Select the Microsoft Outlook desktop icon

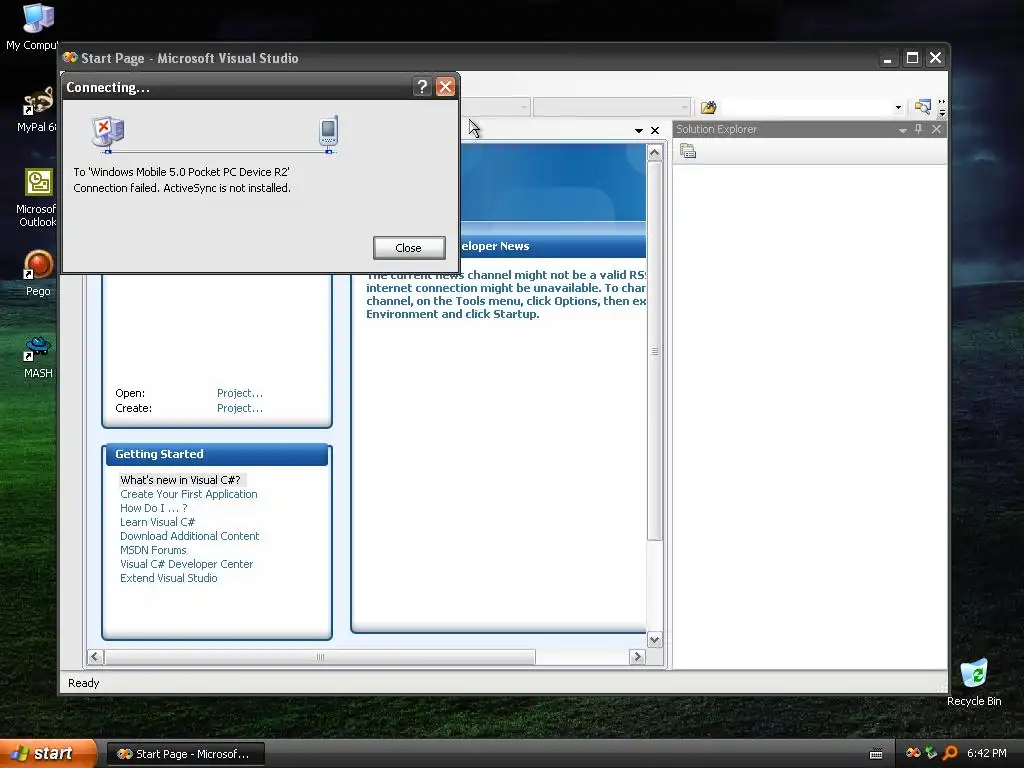tap(36, 198)
